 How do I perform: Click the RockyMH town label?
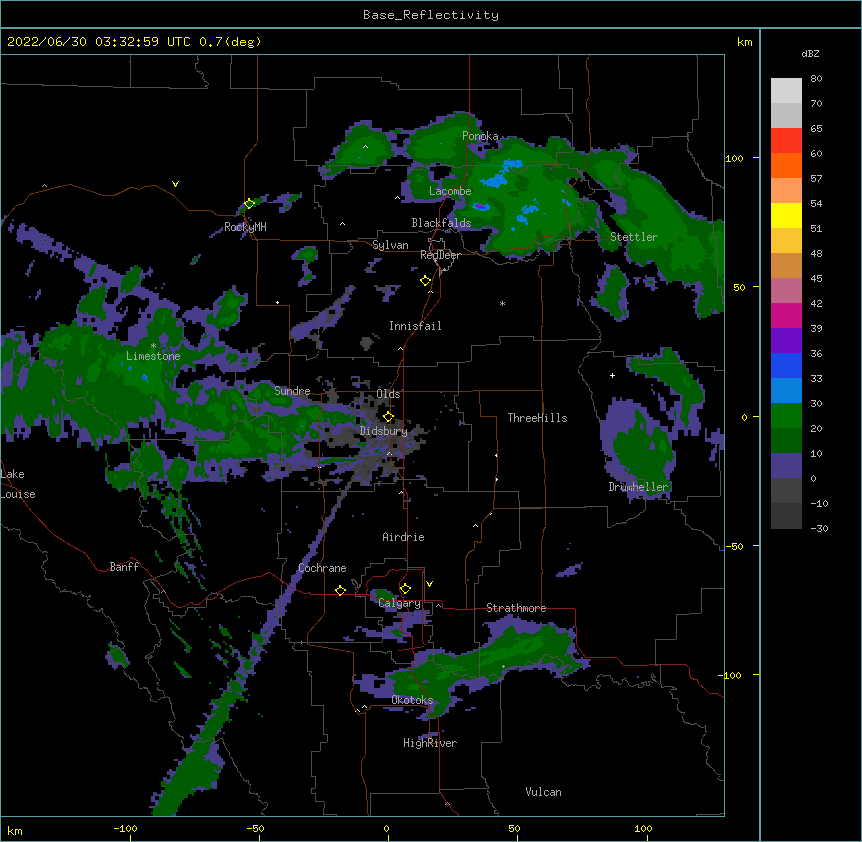tap(245, 227)
